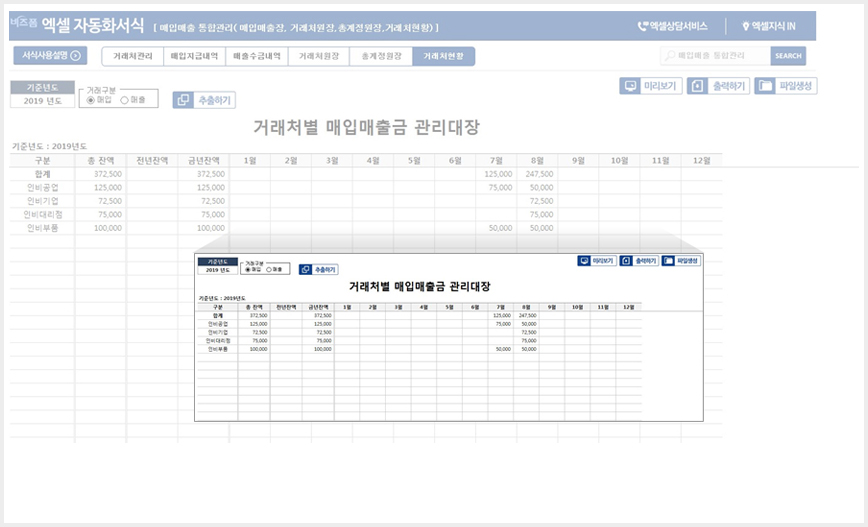Viewport: 868px width, 527px height.
Task: Click the 미리보기 preview button
Action: point(650,86)
